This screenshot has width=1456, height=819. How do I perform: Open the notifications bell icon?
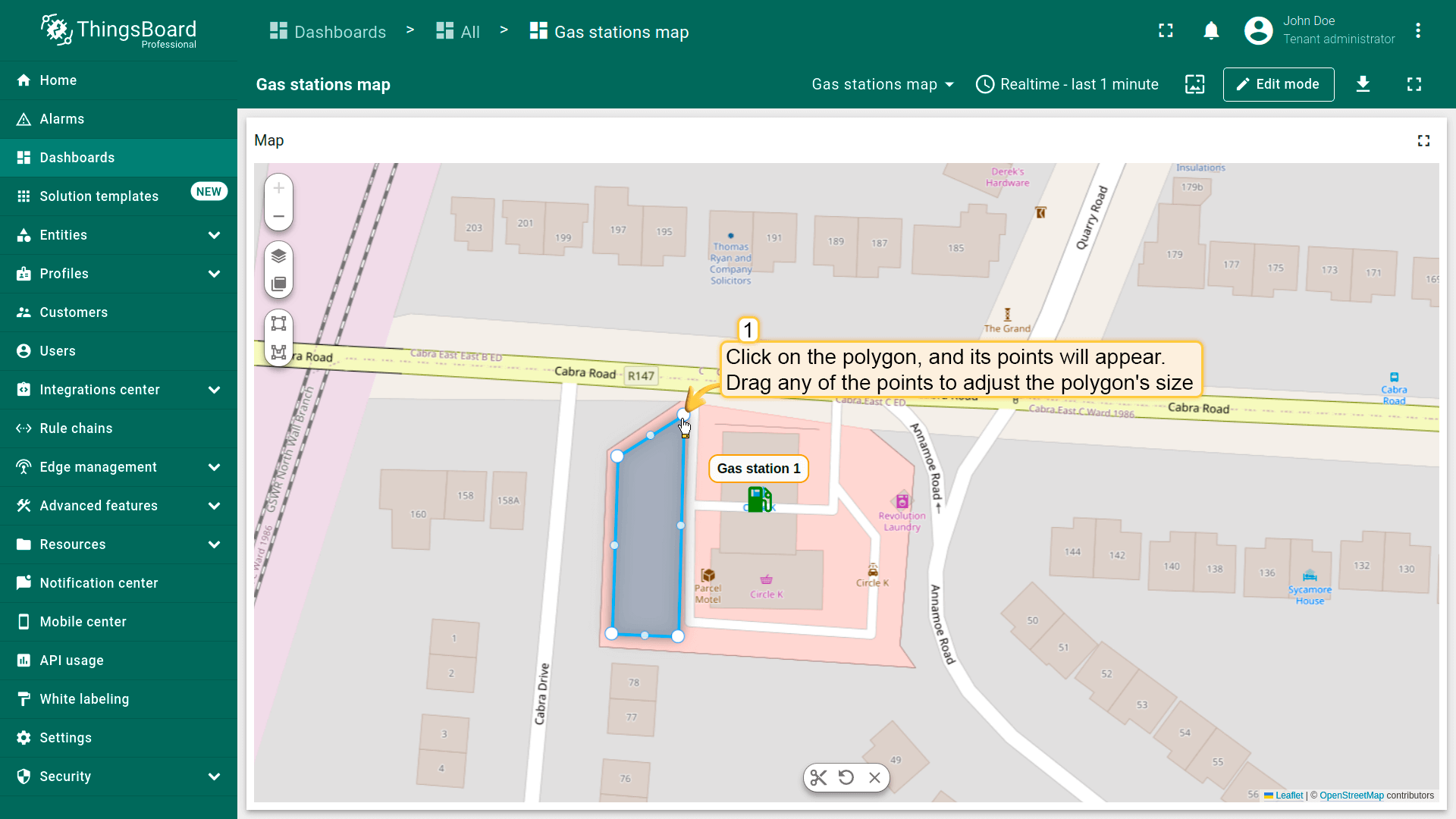(x=1211, y=31)
